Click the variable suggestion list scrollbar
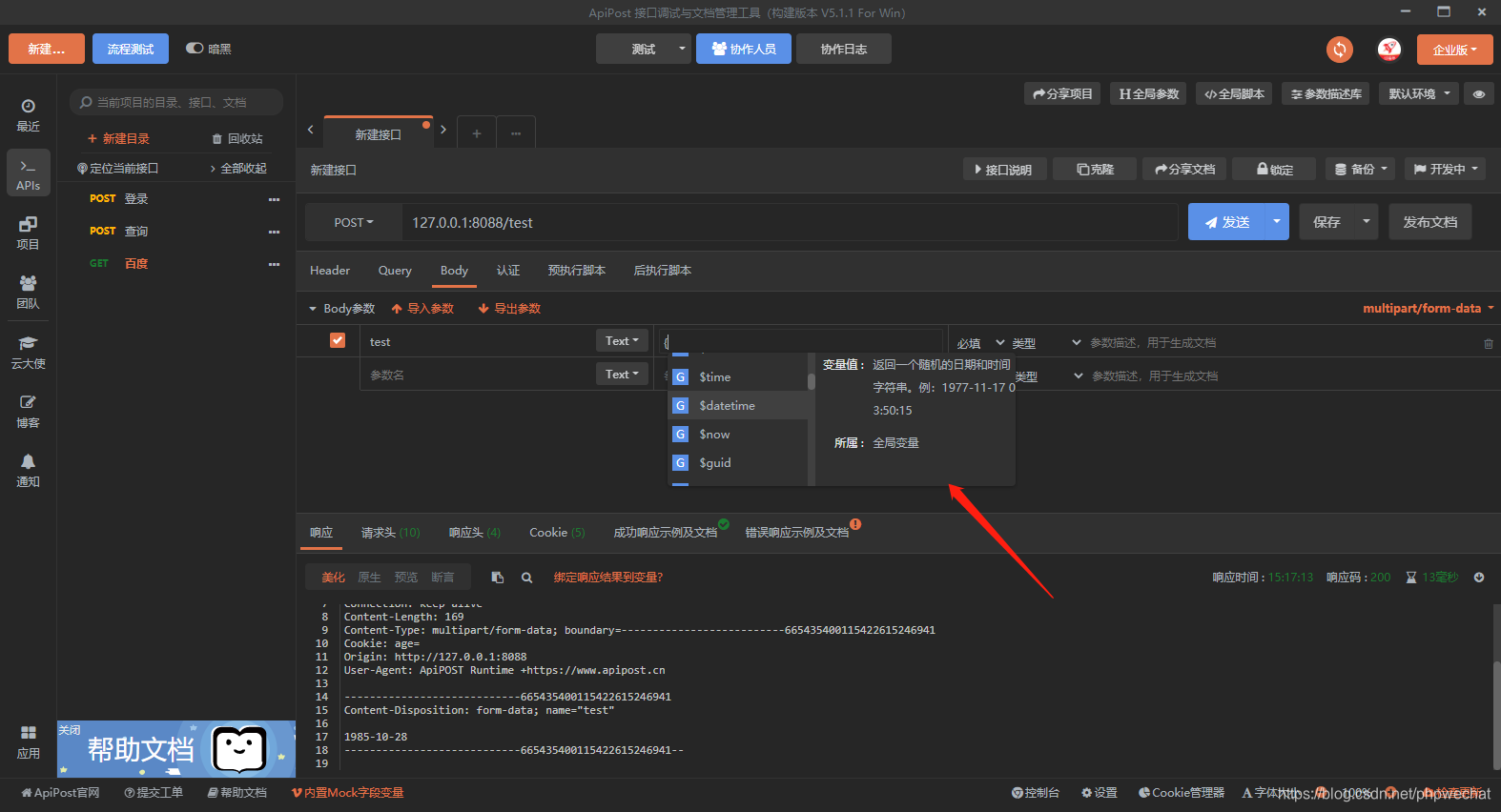The image size is (1501, 812). [812, 381]
